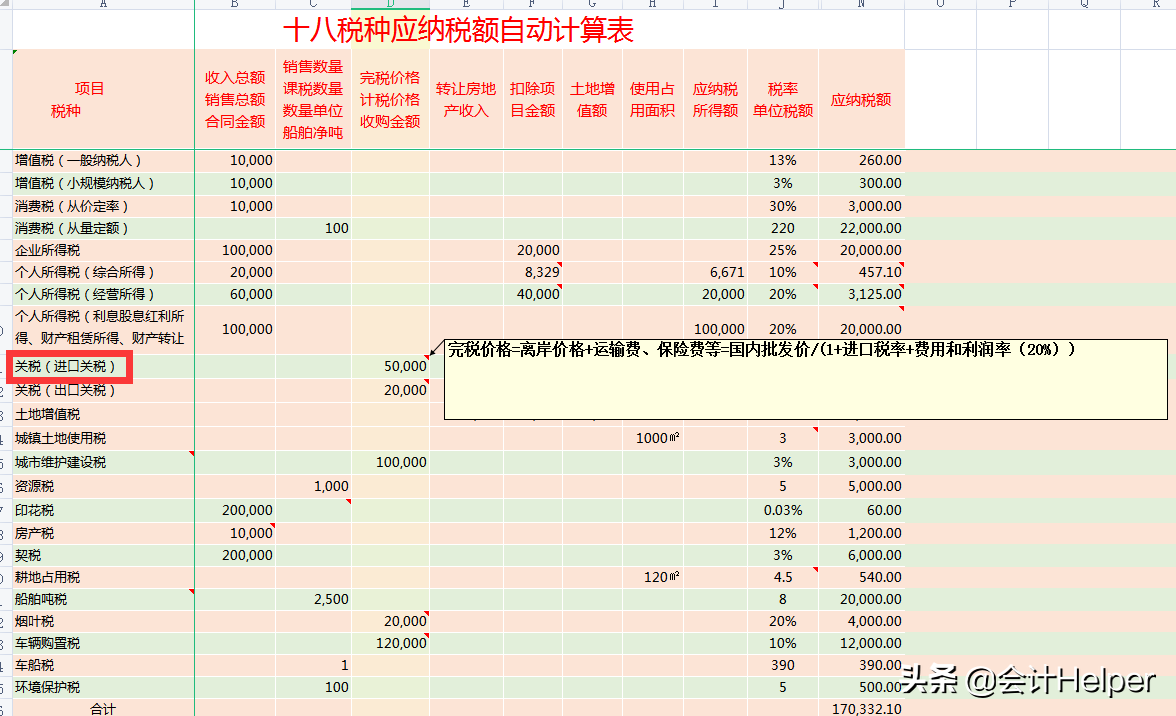Select column header A
The height and width of the screenshot is (716, 1176).
[x=100, y=5]
